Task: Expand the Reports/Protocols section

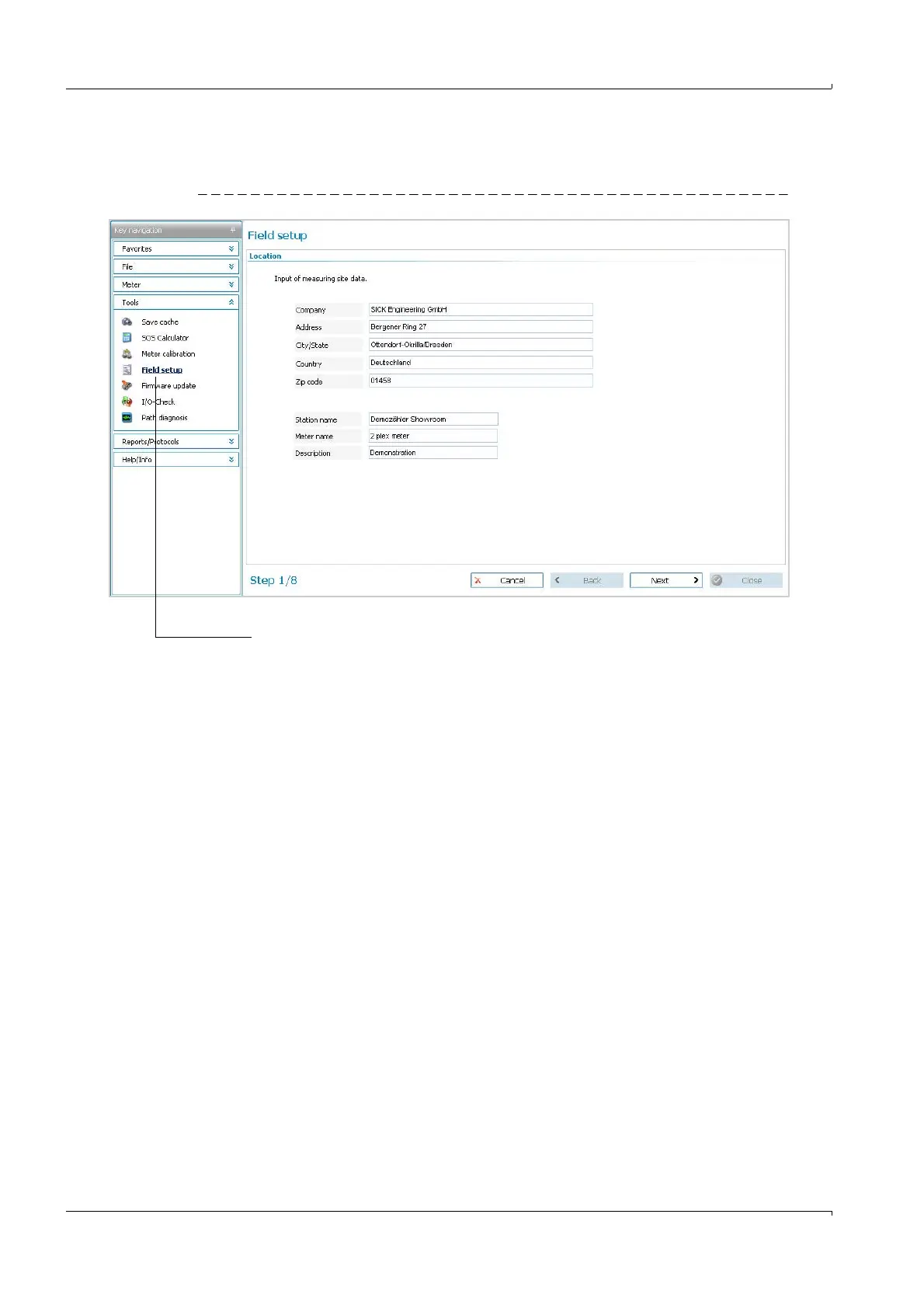Action: tap(175, 441)
